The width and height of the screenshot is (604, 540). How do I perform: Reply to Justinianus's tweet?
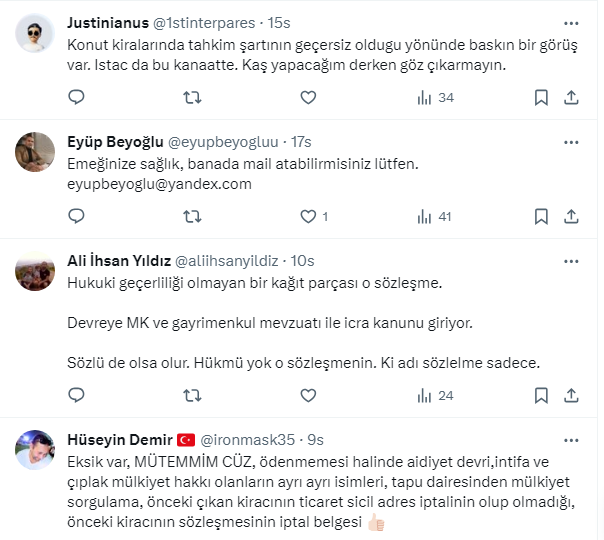tap(77, 97)
